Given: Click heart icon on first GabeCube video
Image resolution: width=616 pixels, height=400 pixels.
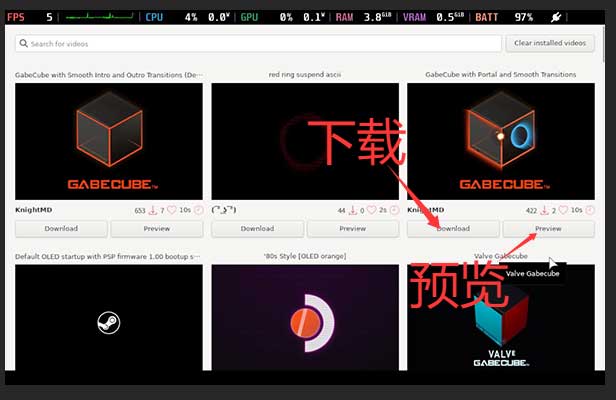Looking at the screenshot, I should pyautogui.click(x=171, y=211).
